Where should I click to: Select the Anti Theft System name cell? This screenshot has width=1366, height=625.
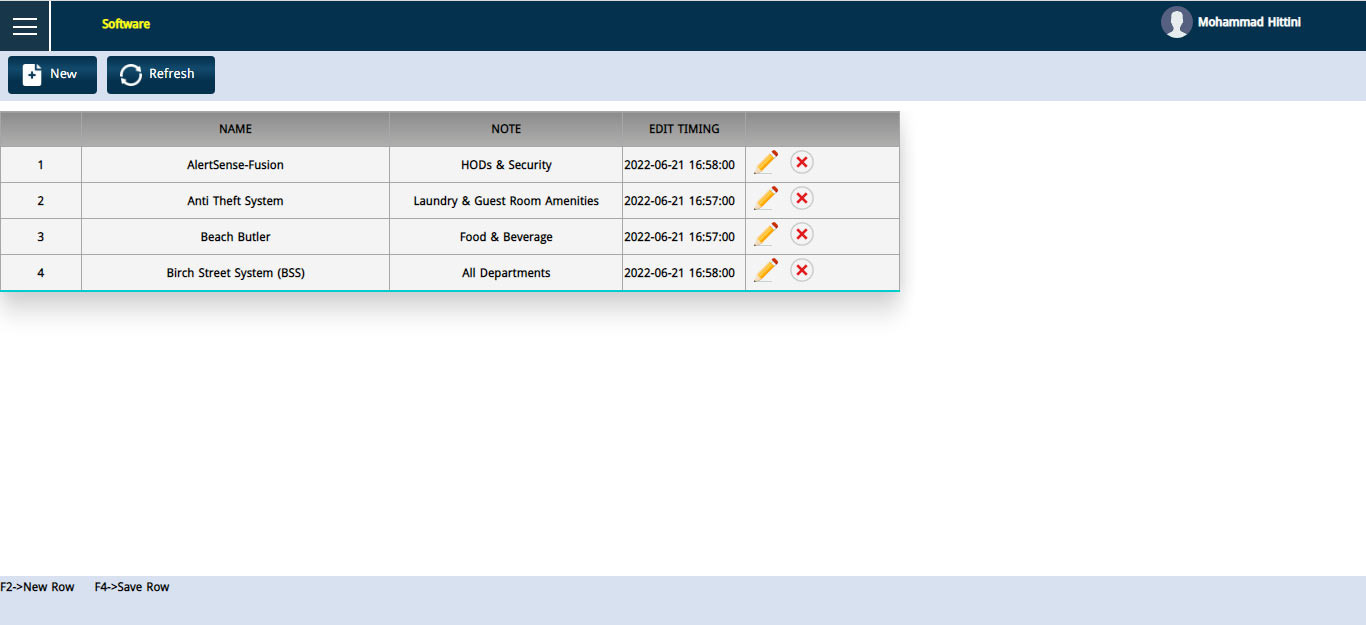coord(236,201)
